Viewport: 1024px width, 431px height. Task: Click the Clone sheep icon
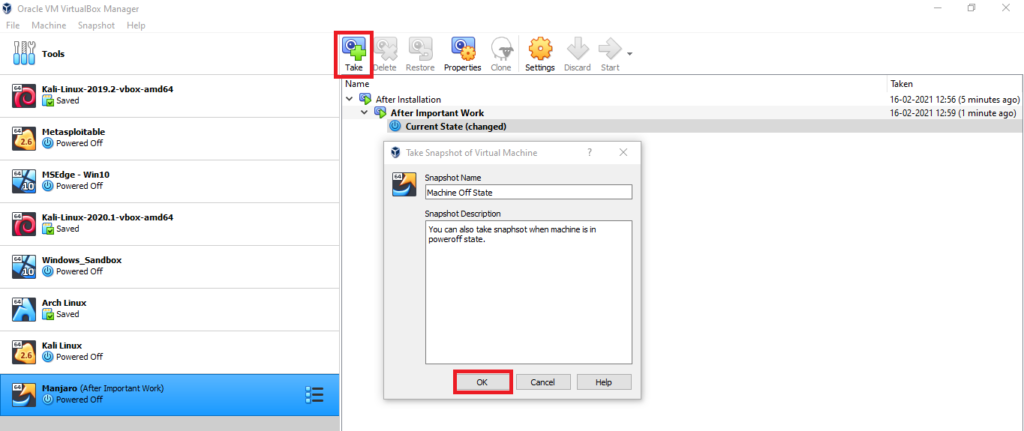coord(501,49)
